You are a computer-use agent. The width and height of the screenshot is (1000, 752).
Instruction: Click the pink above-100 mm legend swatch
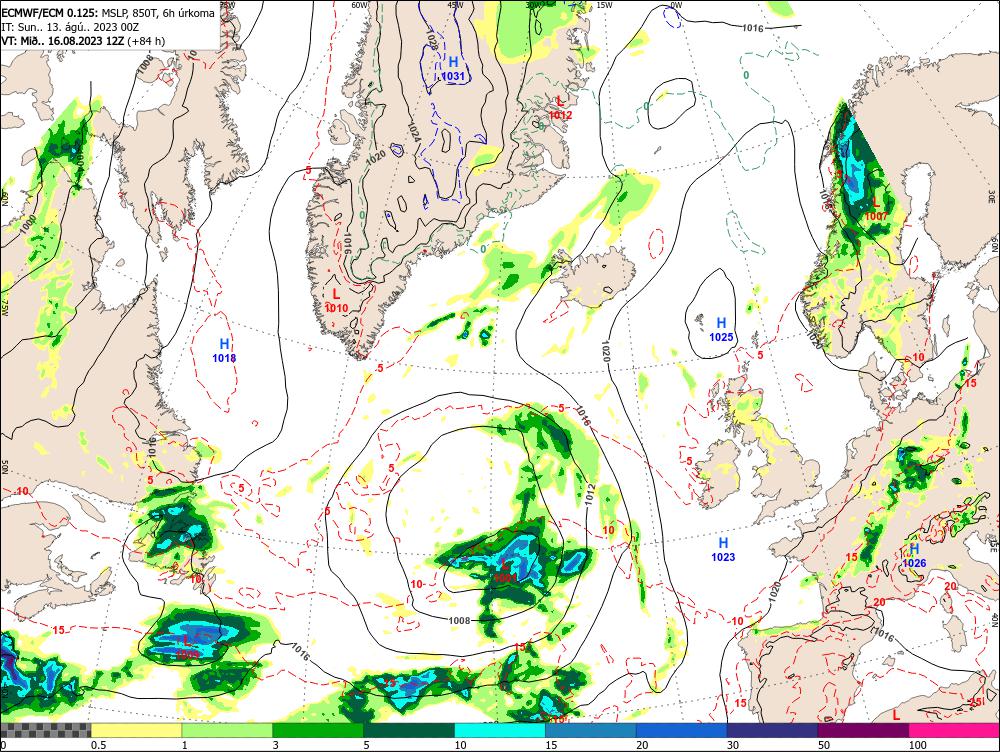click(x=954, y=730)
